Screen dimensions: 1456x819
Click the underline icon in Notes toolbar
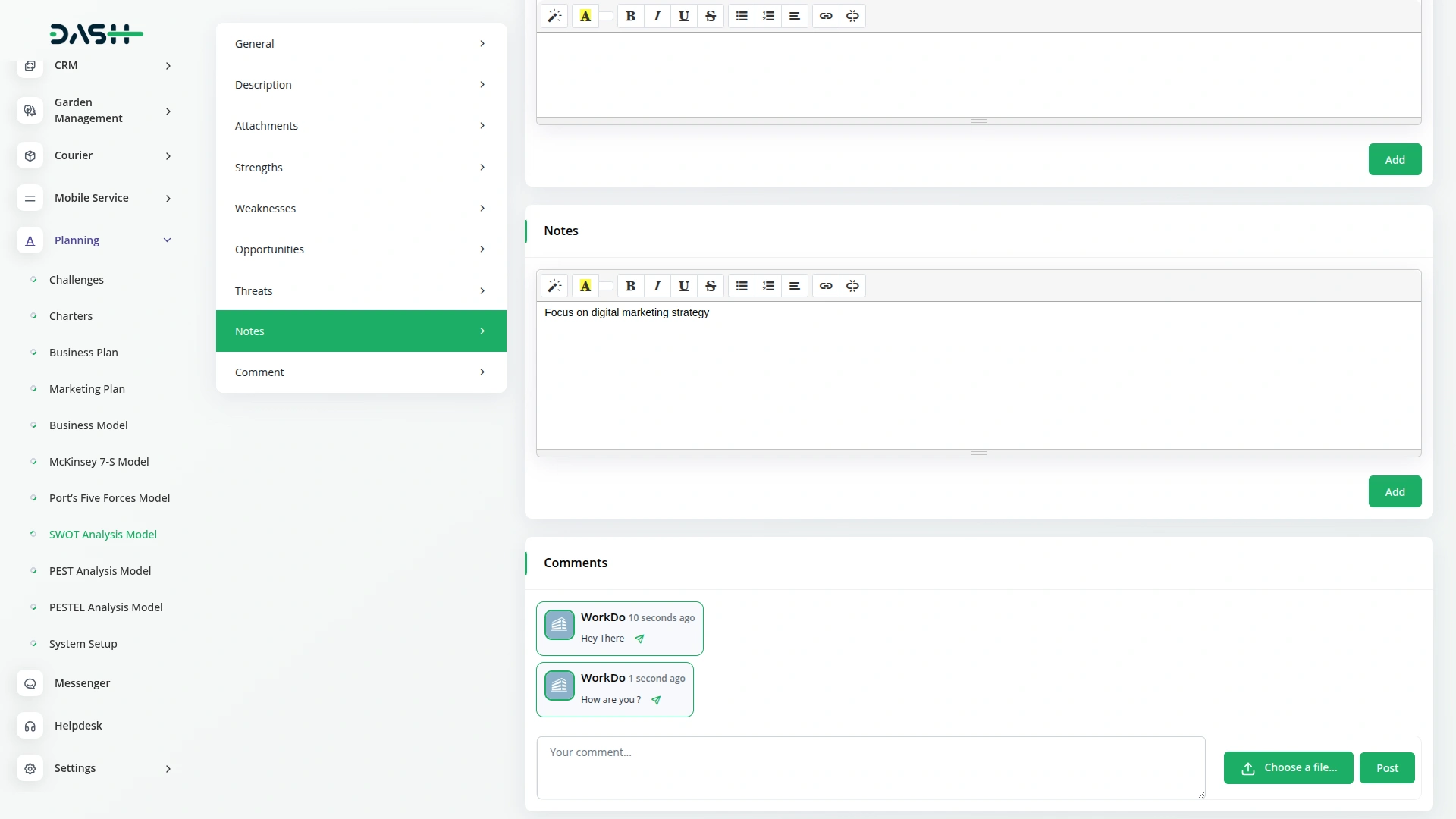683,286
